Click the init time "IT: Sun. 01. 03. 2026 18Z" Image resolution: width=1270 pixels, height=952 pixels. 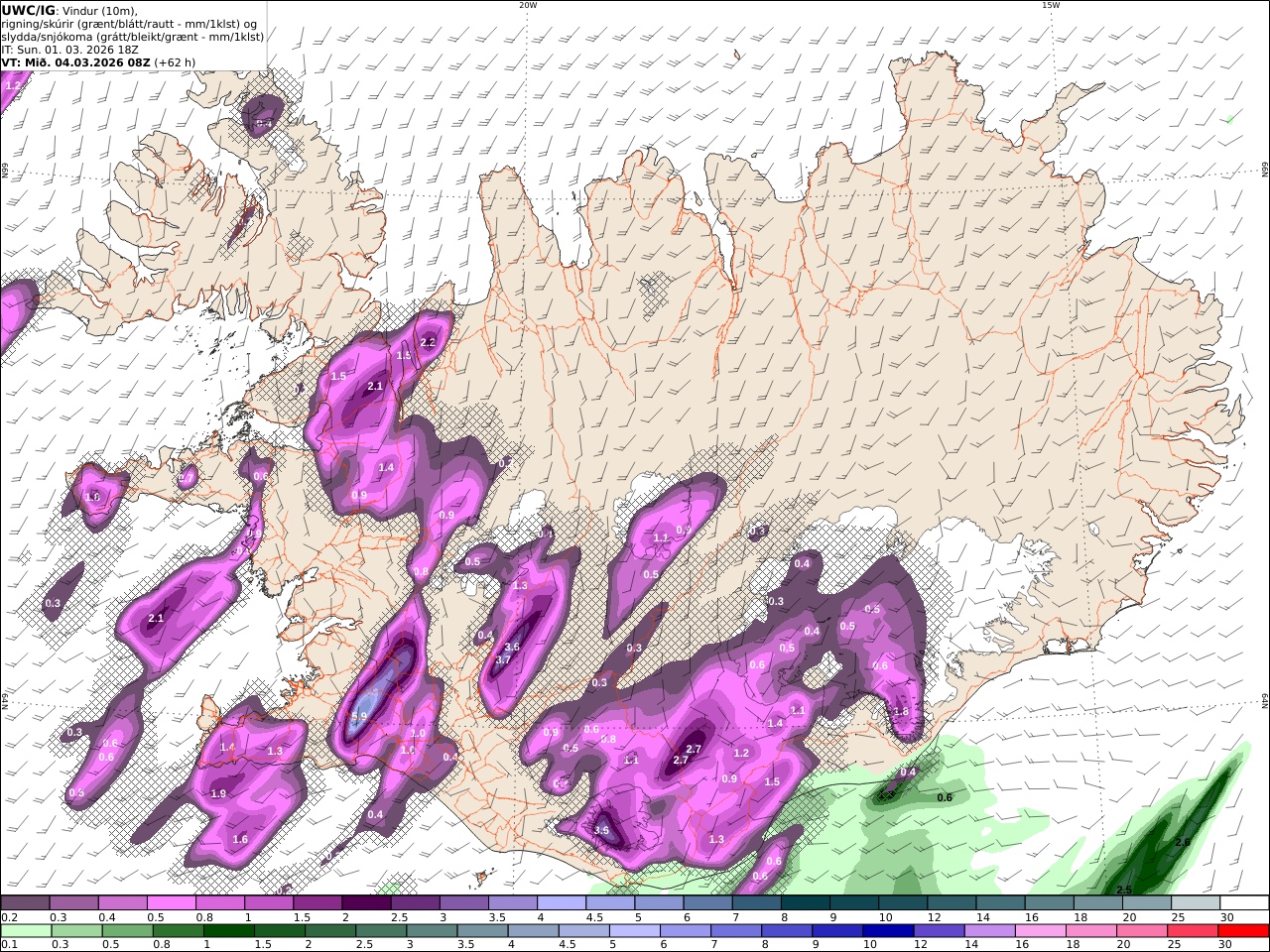(68, 49)
